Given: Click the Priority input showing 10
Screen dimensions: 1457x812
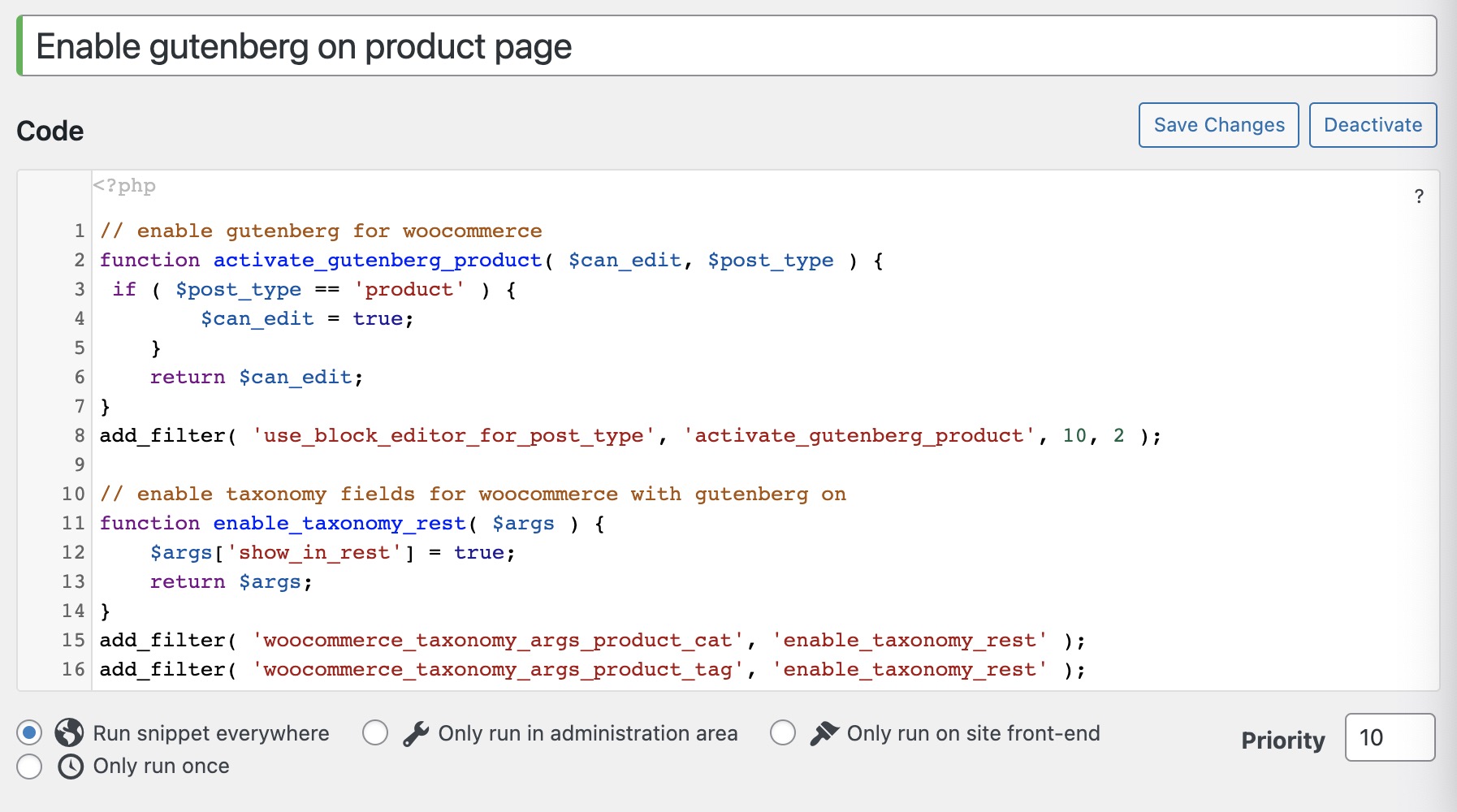Looking at the screenshot, I should click(1390, 738).
